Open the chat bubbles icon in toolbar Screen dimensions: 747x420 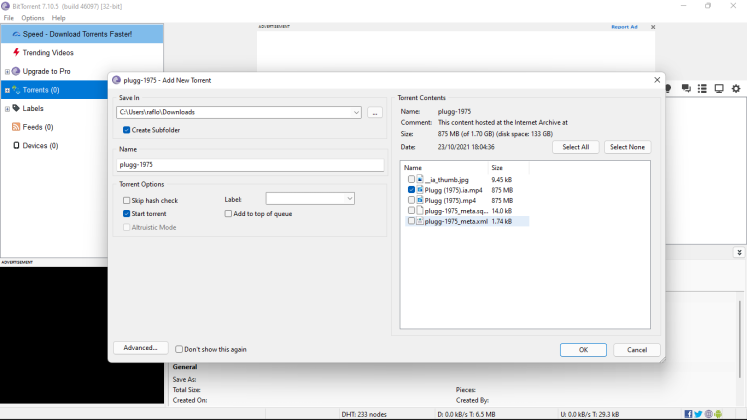click(686, 89)
